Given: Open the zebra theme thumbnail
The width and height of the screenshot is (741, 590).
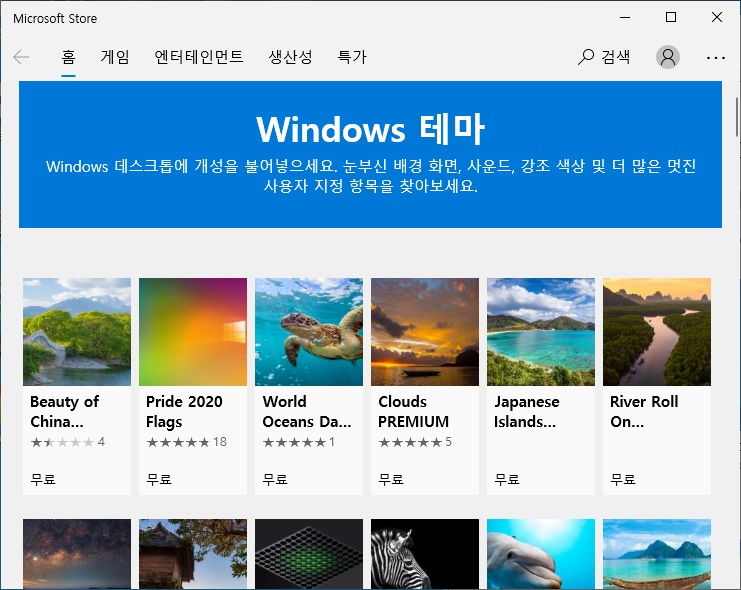Looking at the screenshot, I should pos(425,554).
